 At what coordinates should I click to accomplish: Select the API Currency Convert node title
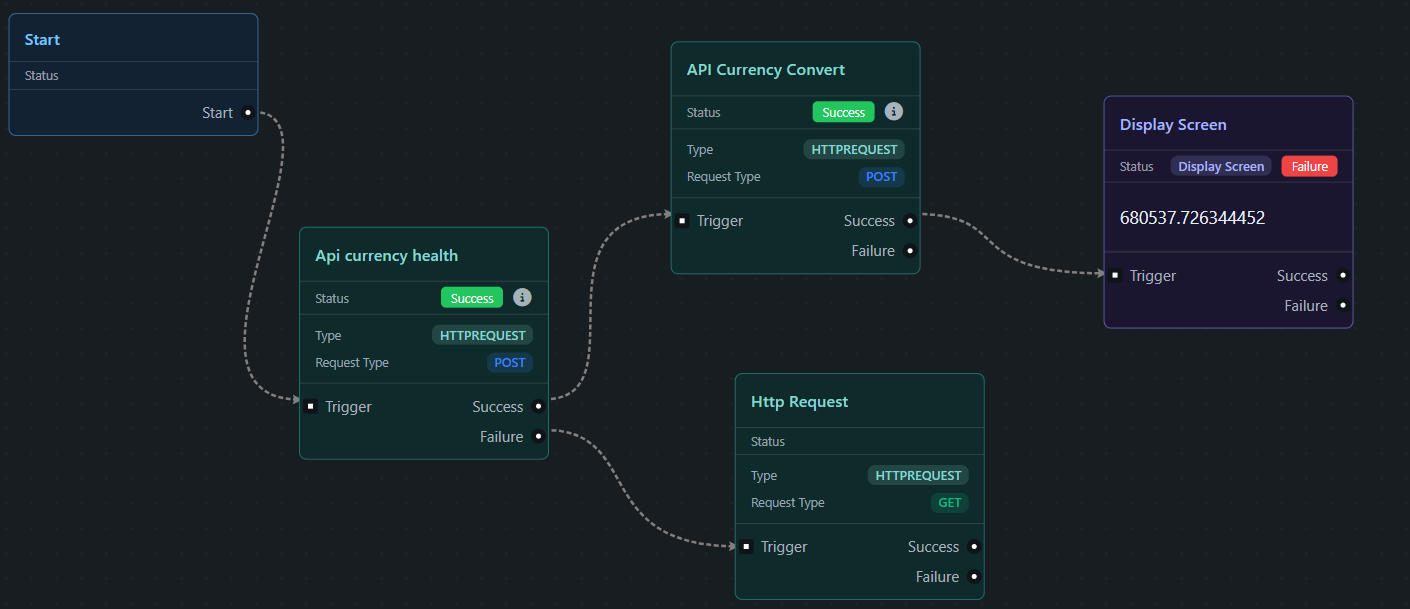pyautogui.click(x=765, y=69)
